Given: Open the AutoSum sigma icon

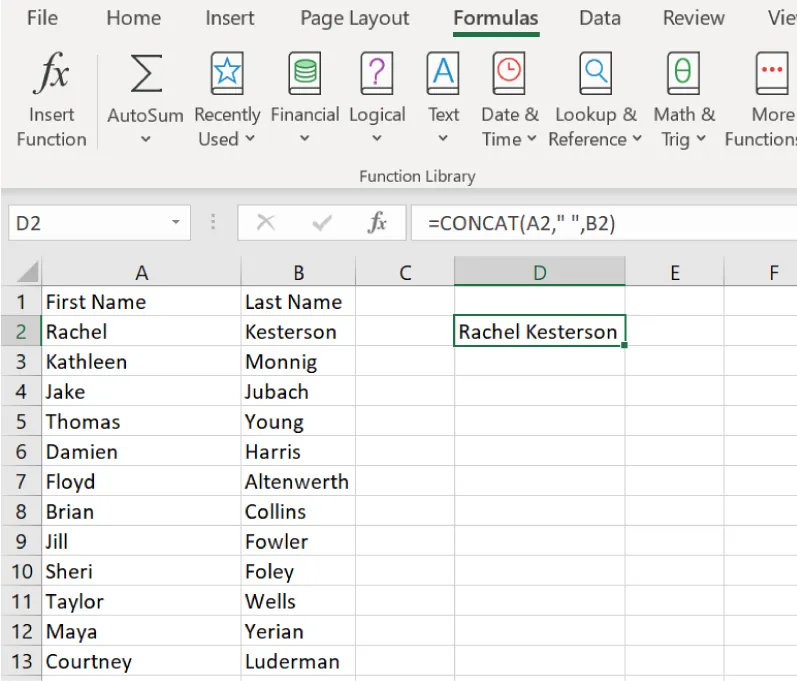Looking at the screenshot, I should (146, 76).
